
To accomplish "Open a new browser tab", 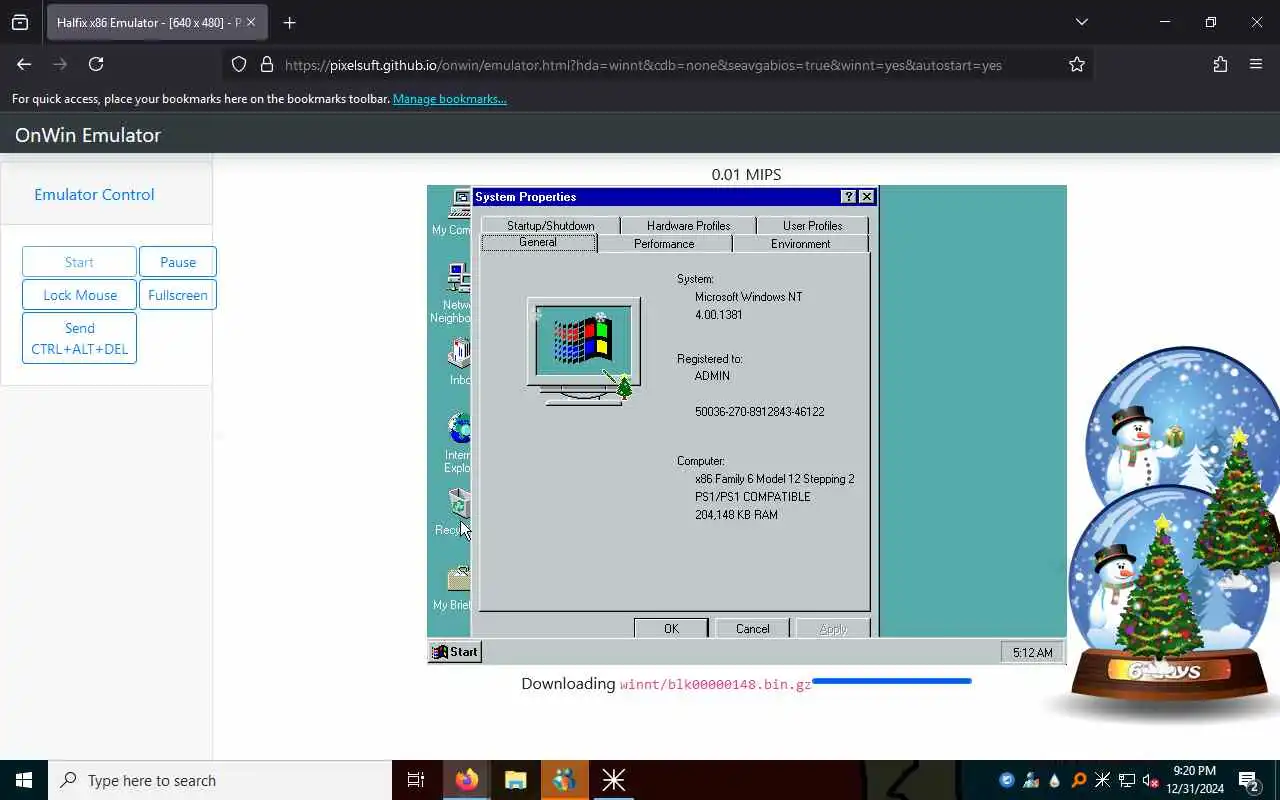I will coord(290,22).
